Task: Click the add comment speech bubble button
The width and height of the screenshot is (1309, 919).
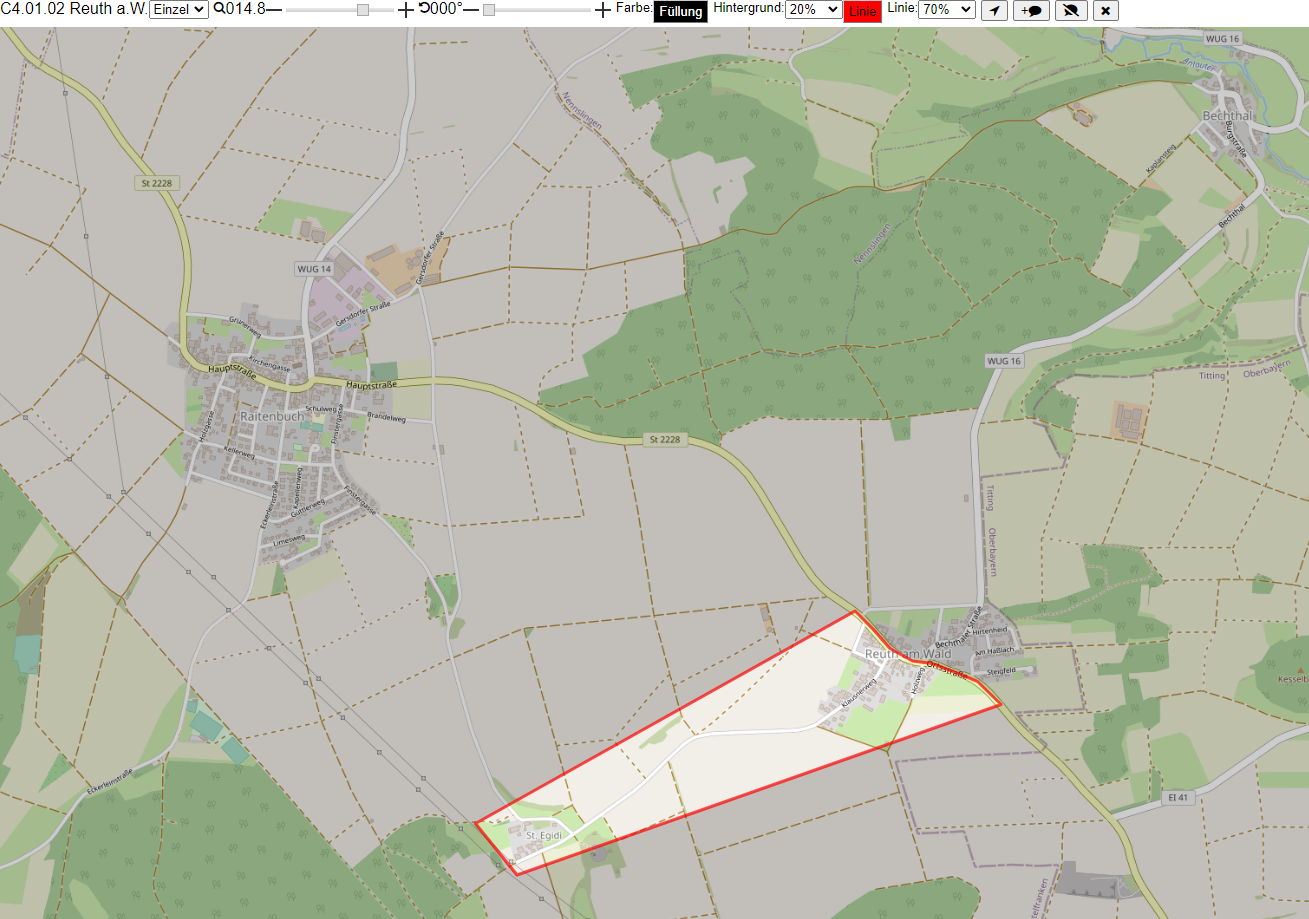Action: (1031, 10)
